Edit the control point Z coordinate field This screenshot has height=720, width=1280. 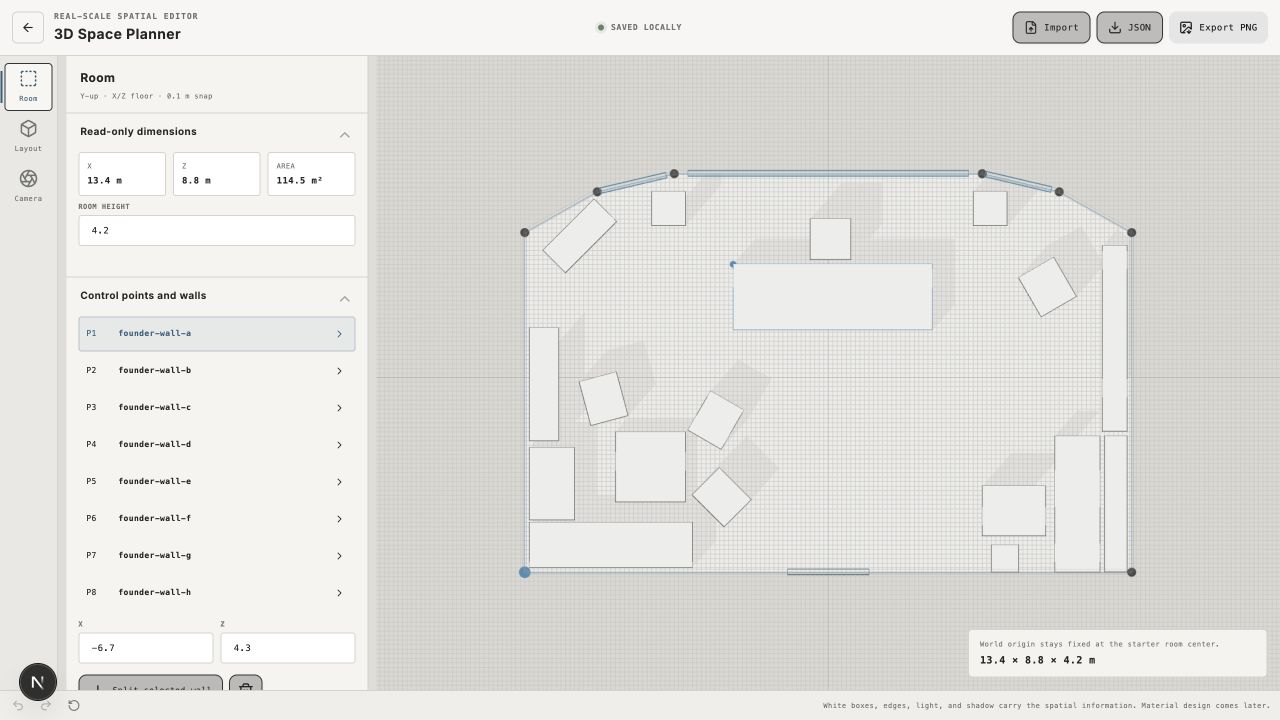[x=288, y=648]
